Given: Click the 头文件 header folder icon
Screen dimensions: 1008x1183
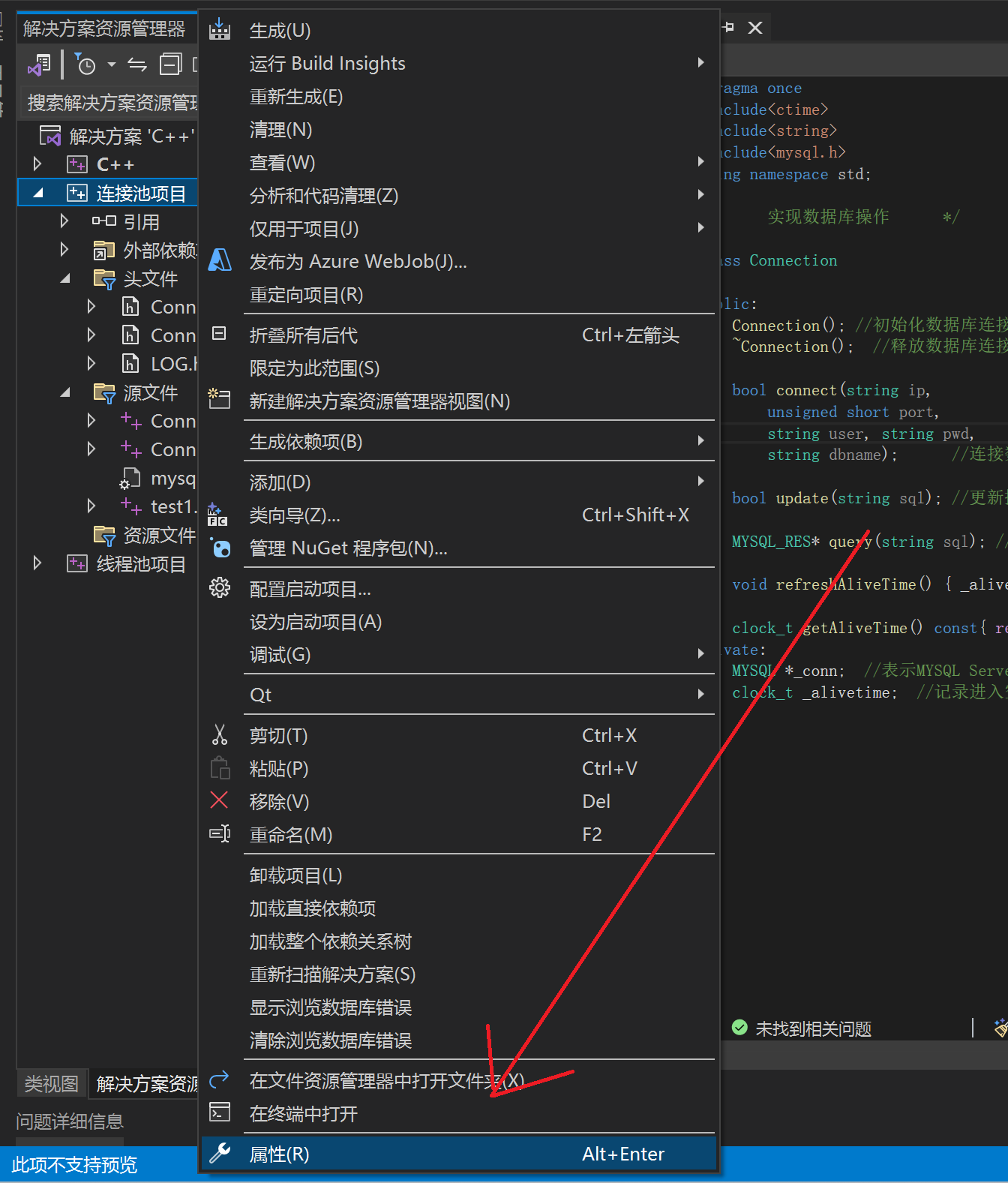Looking at the screenshot, I should point(104,278).
